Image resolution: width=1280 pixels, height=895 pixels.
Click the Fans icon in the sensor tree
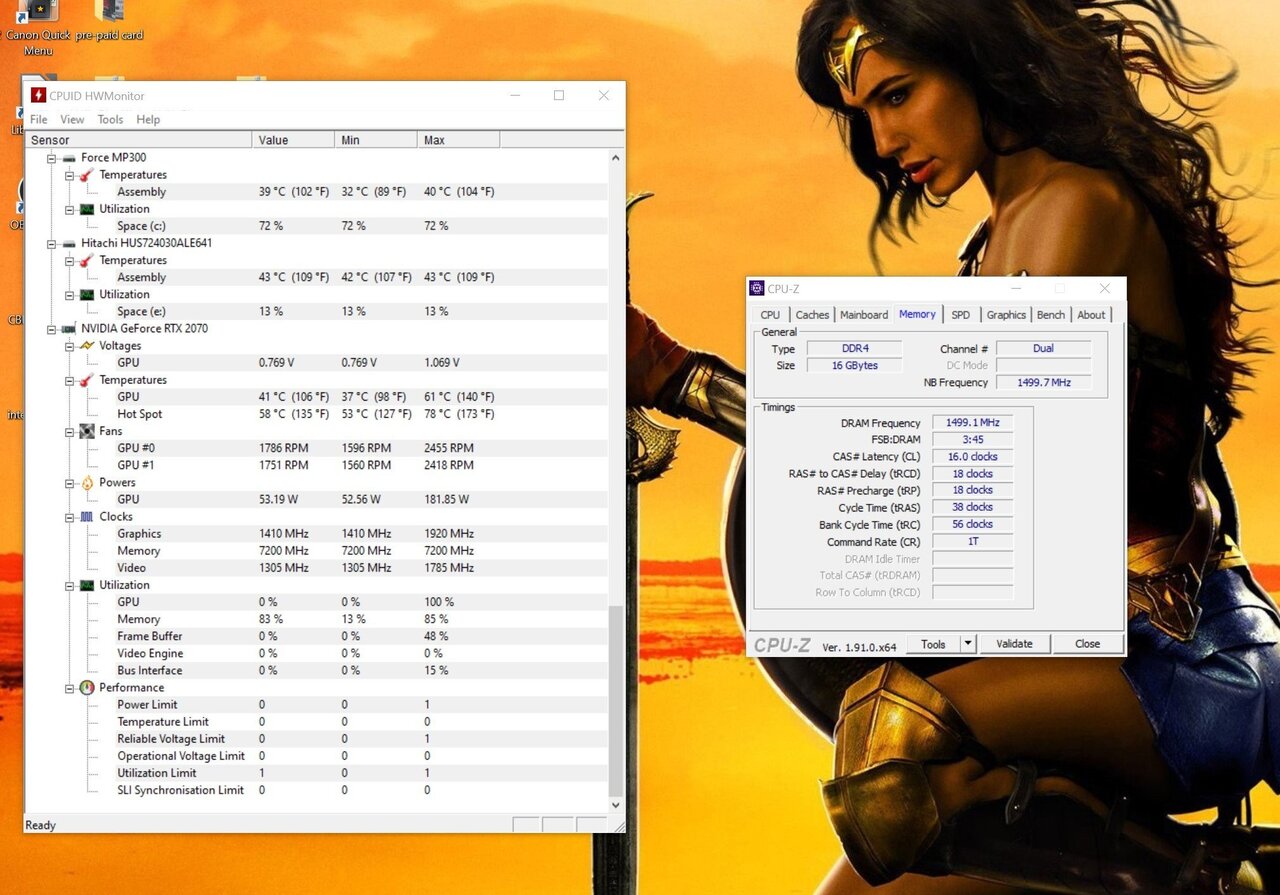coord(86,431)
